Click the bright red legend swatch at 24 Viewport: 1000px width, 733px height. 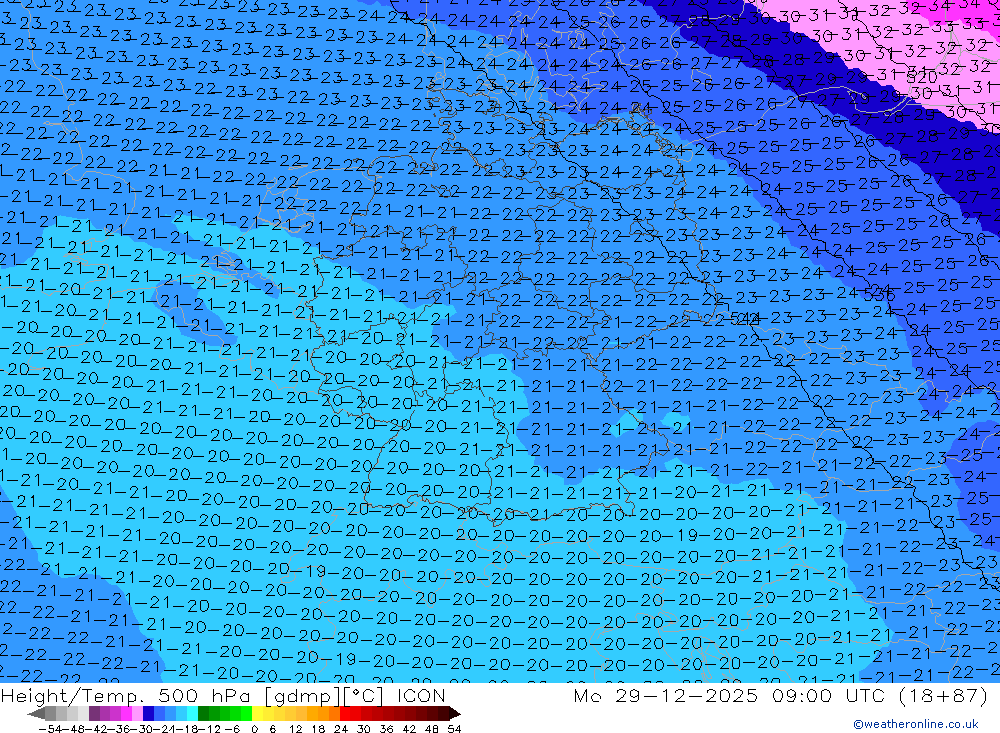[x=345, y=713]
